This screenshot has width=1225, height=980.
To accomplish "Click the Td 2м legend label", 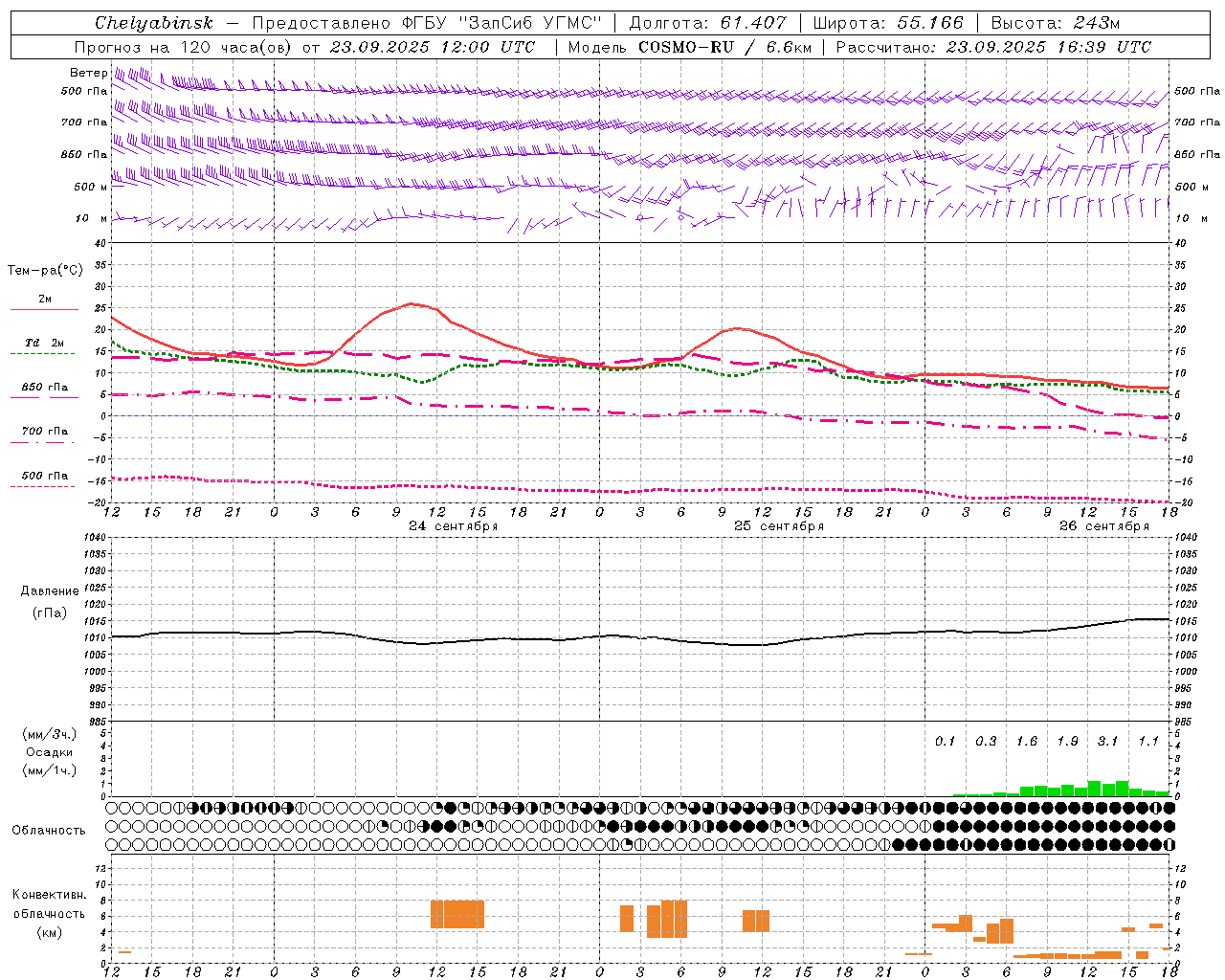I will [x=45, y=343].
